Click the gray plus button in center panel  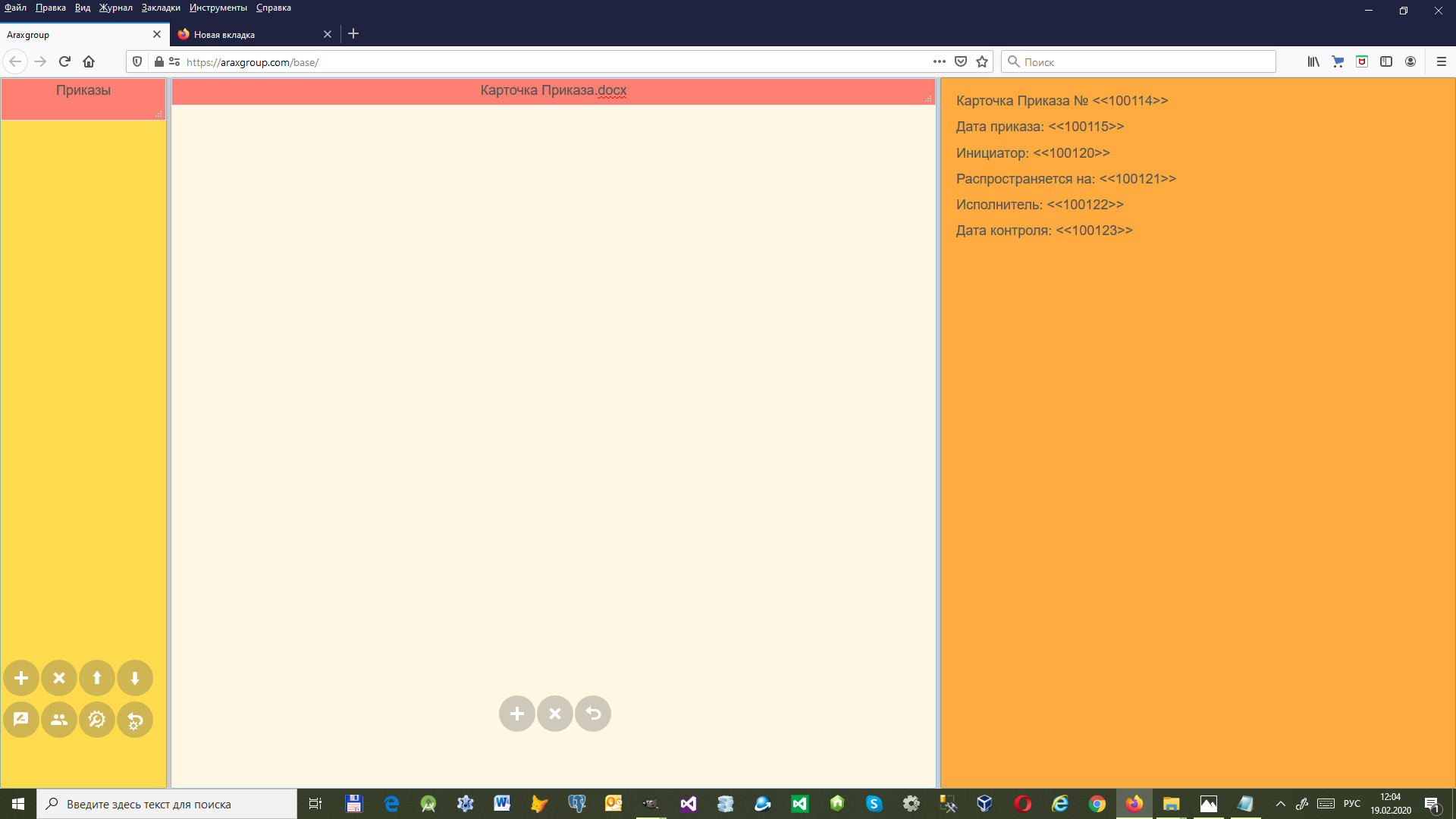(517, 714)
